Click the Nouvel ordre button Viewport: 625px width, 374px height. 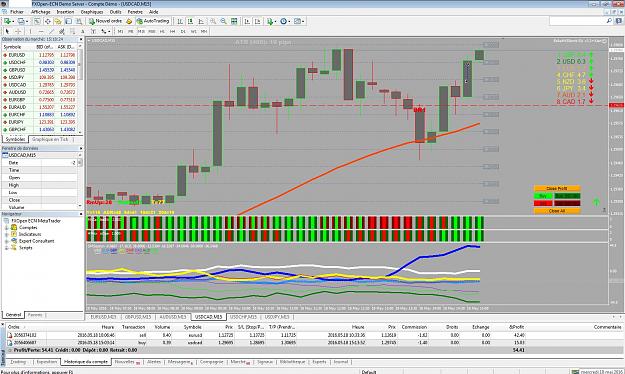point(105,21)
